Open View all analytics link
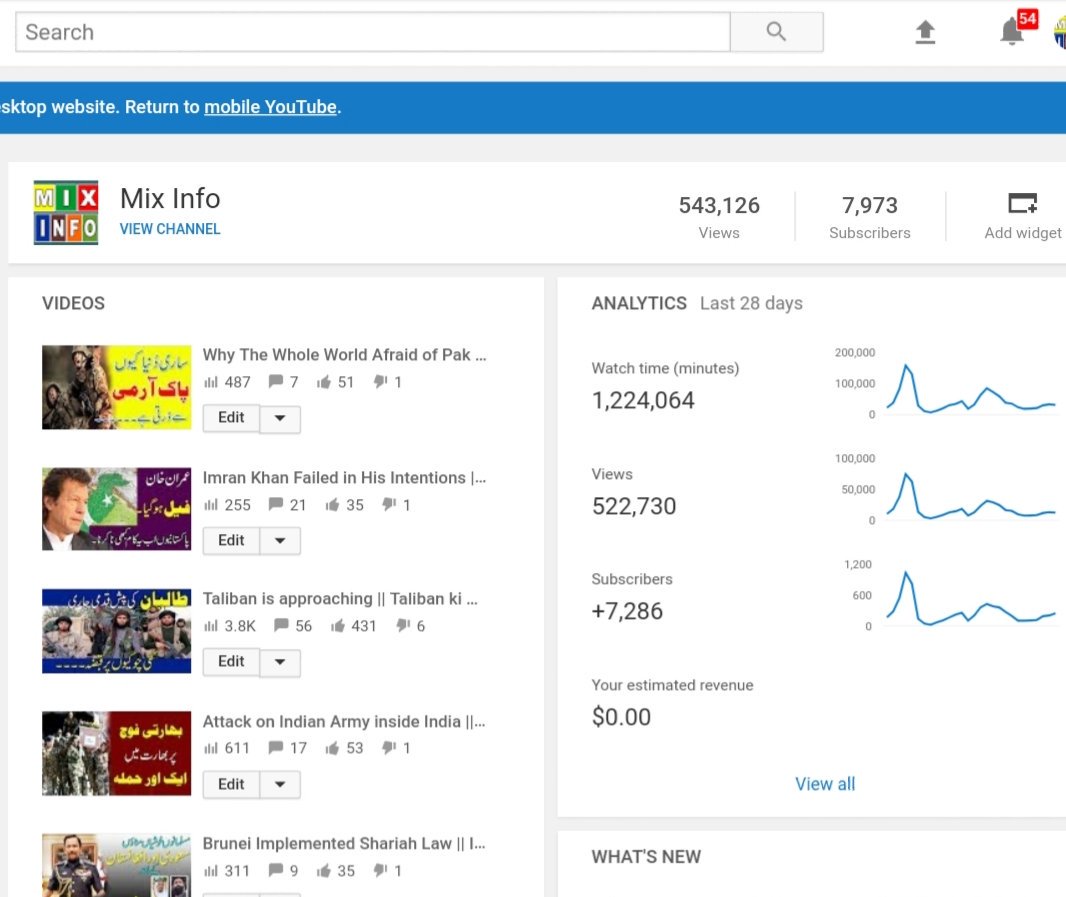The height and width of the screenshot is (897, 1066). pos(825,783)
